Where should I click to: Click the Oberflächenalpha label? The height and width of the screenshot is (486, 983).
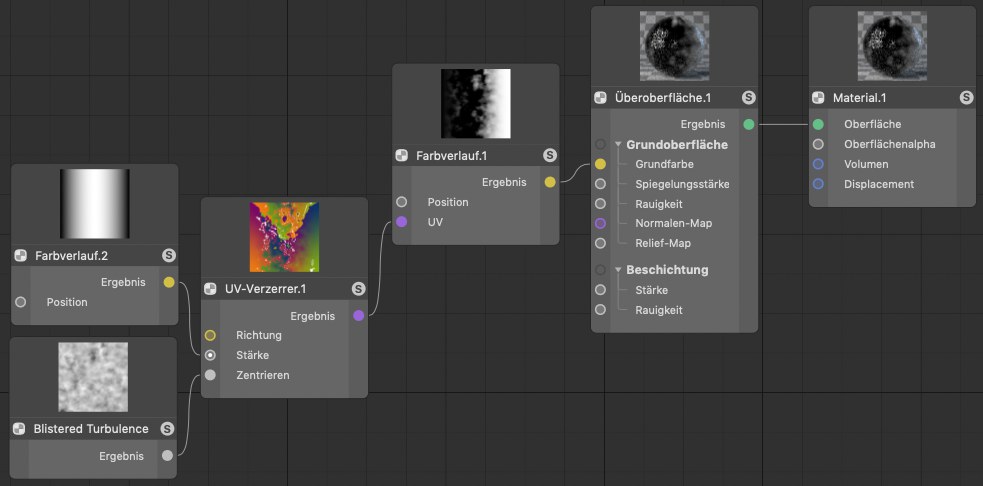(x=890, y=144)
